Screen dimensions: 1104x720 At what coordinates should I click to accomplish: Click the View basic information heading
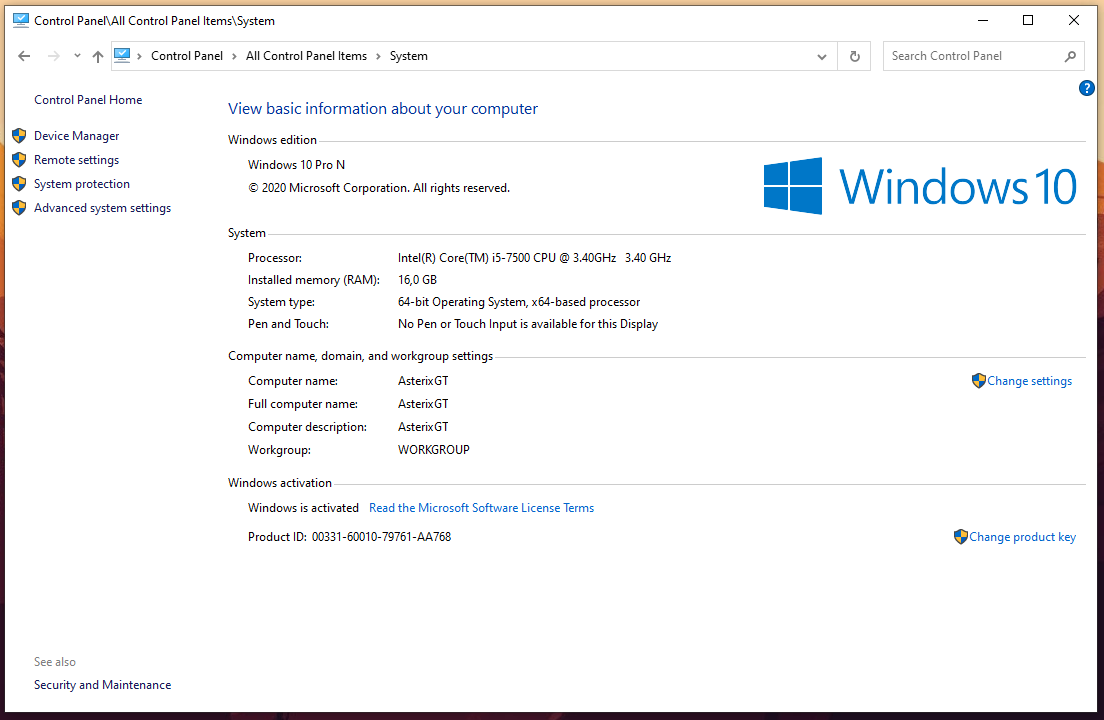pyautogui.click(x=383, y=109)
